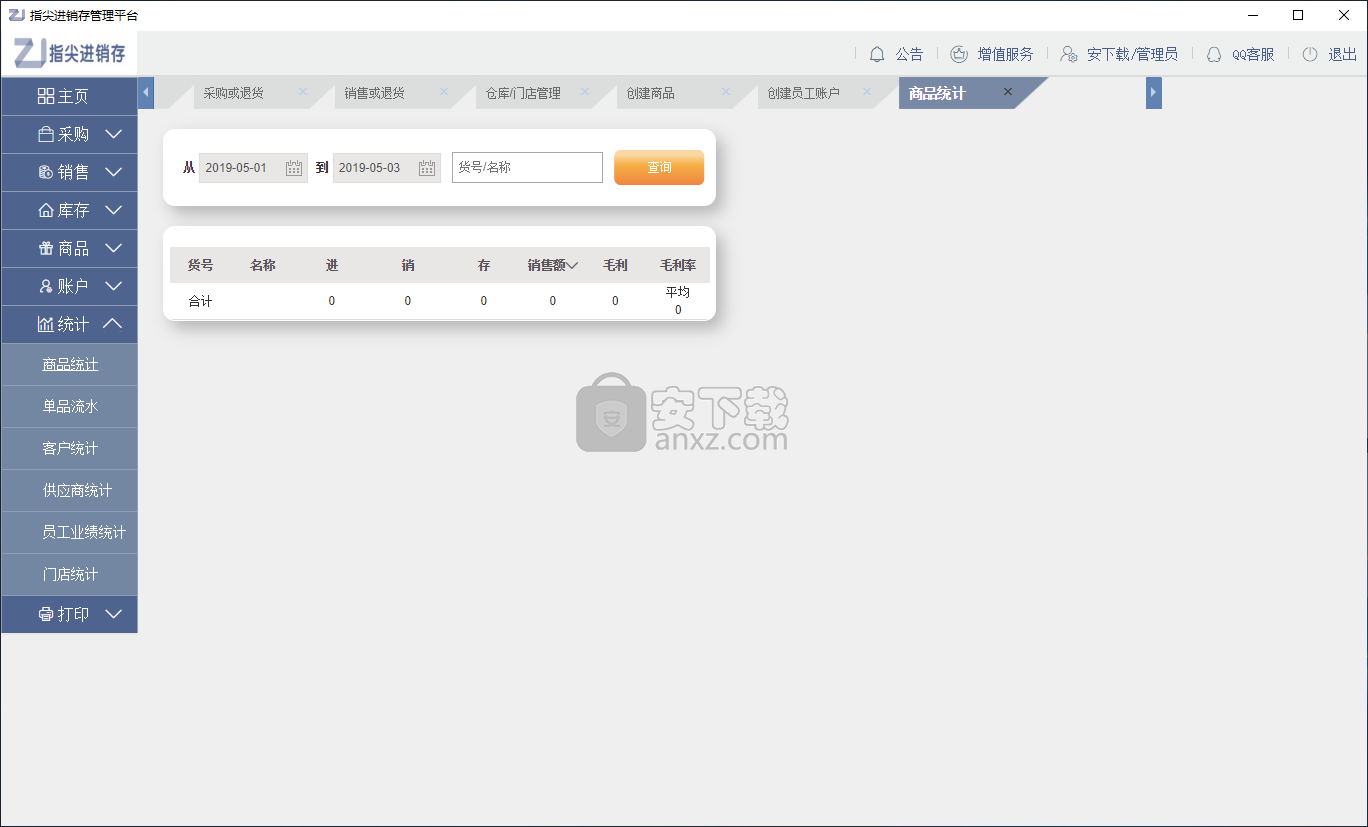Click the 毛利率 column header
The image size is (1368, 827).
pos(678,266)
